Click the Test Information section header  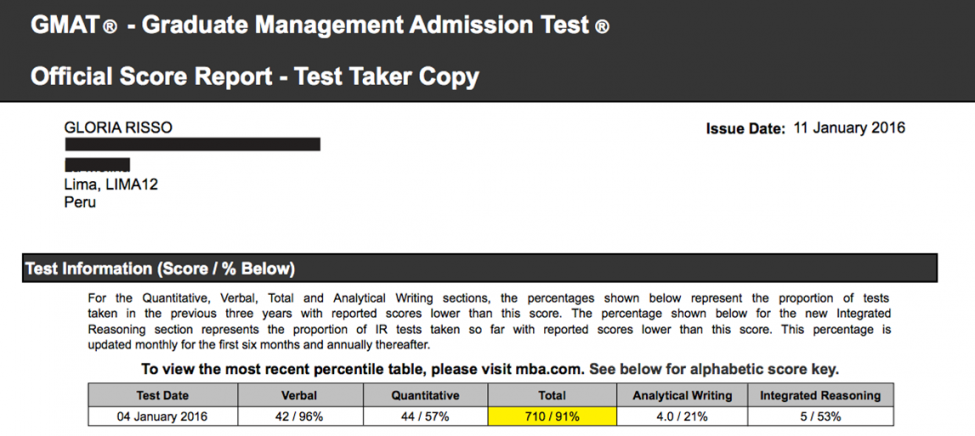160,269
